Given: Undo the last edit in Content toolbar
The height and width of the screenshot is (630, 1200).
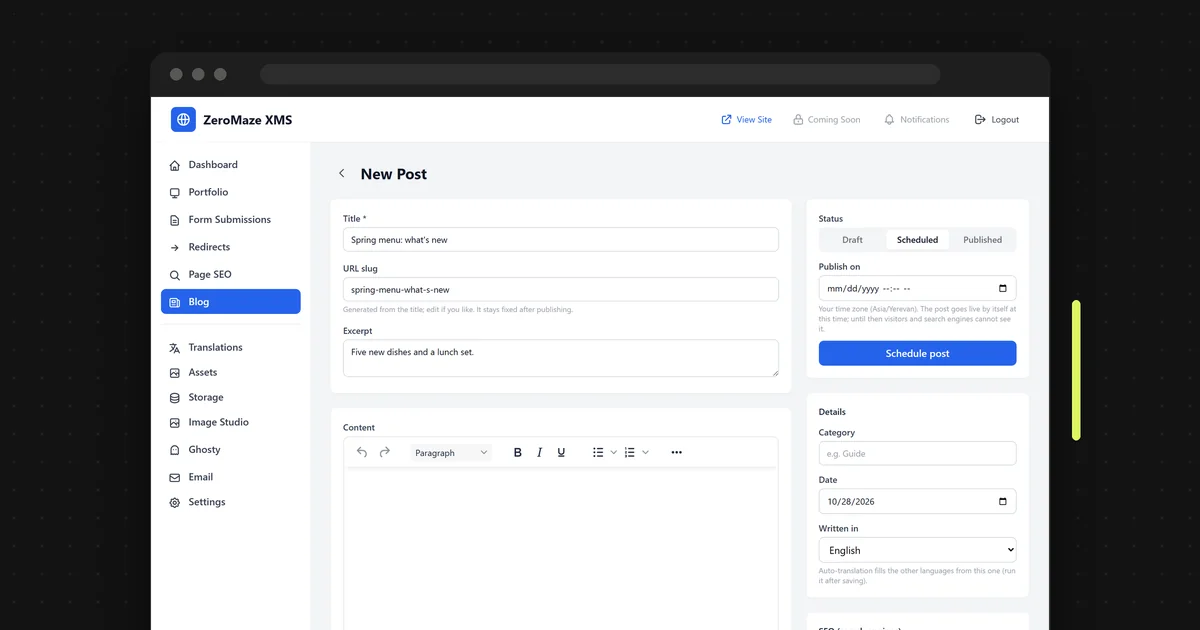Looking at the screenshot, I should click(x=362, y=453).
